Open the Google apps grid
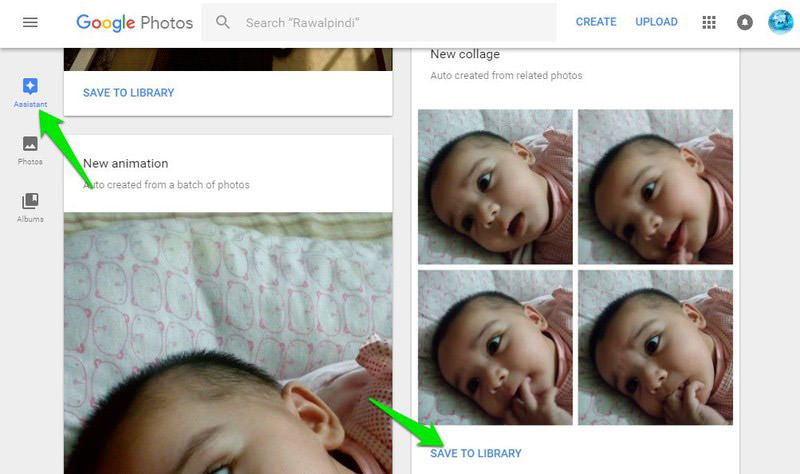 (709, 22)
